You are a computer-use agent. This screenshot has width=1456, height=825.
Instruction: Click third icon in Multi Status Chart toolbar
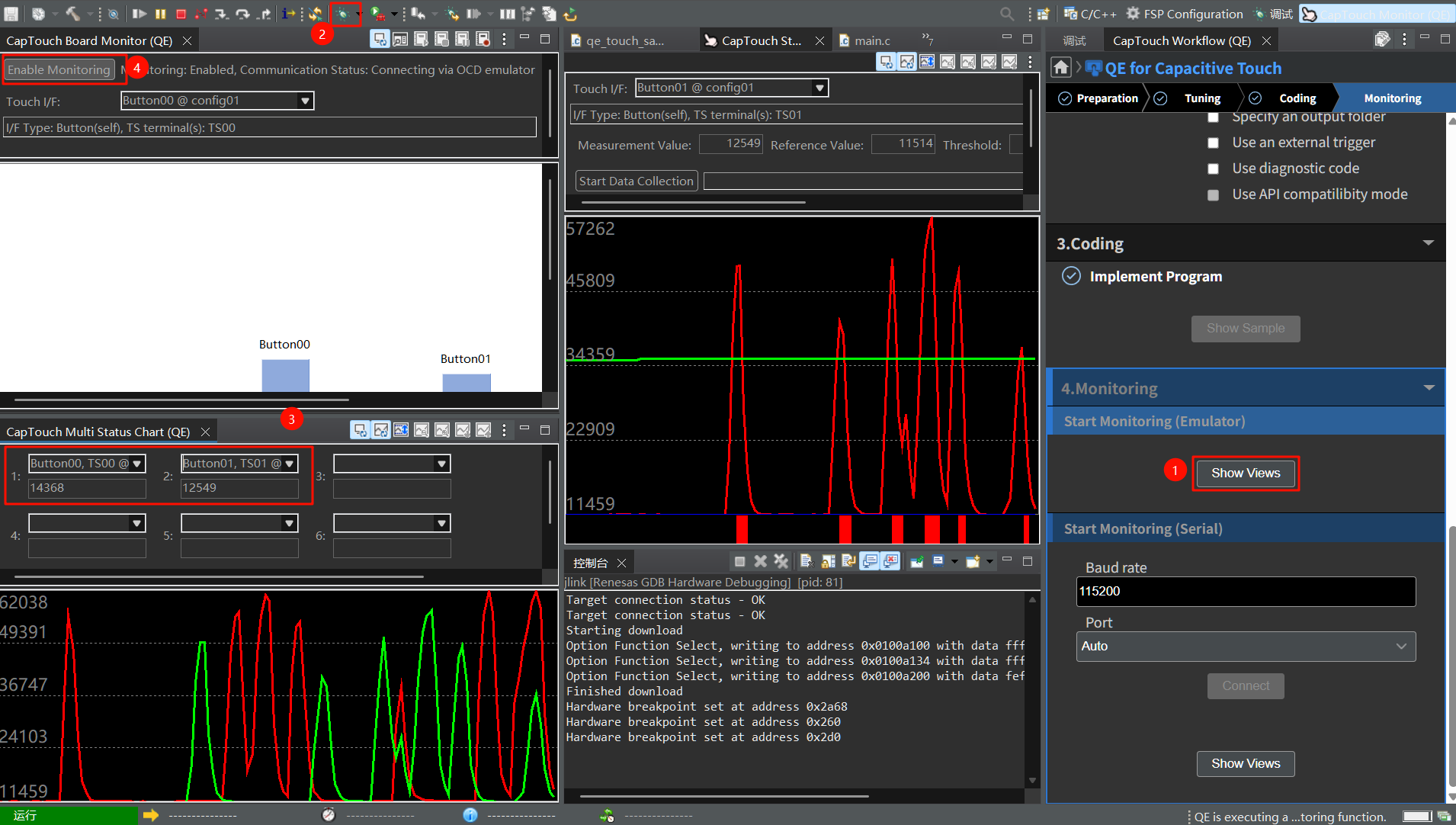click(x=401, y=430)
